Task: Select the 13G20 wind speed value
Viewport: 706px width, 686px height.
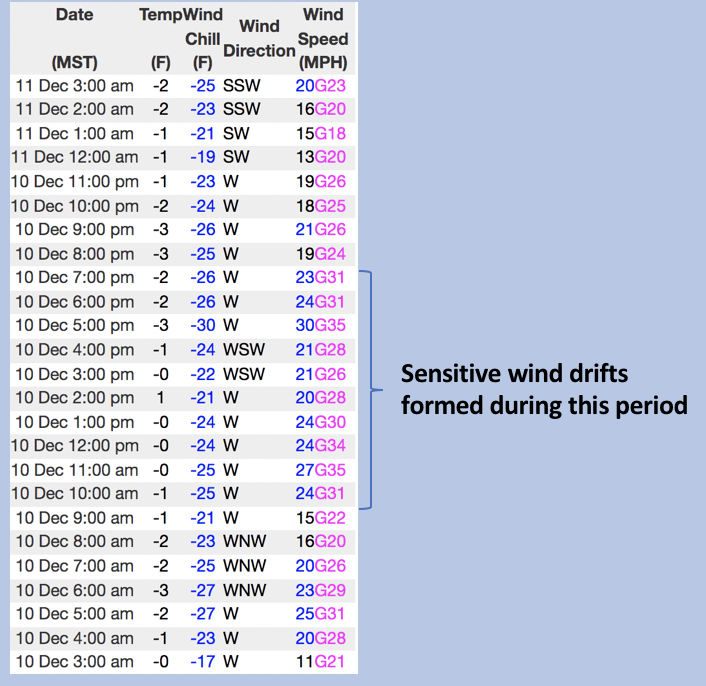Action: pos(322,157)
